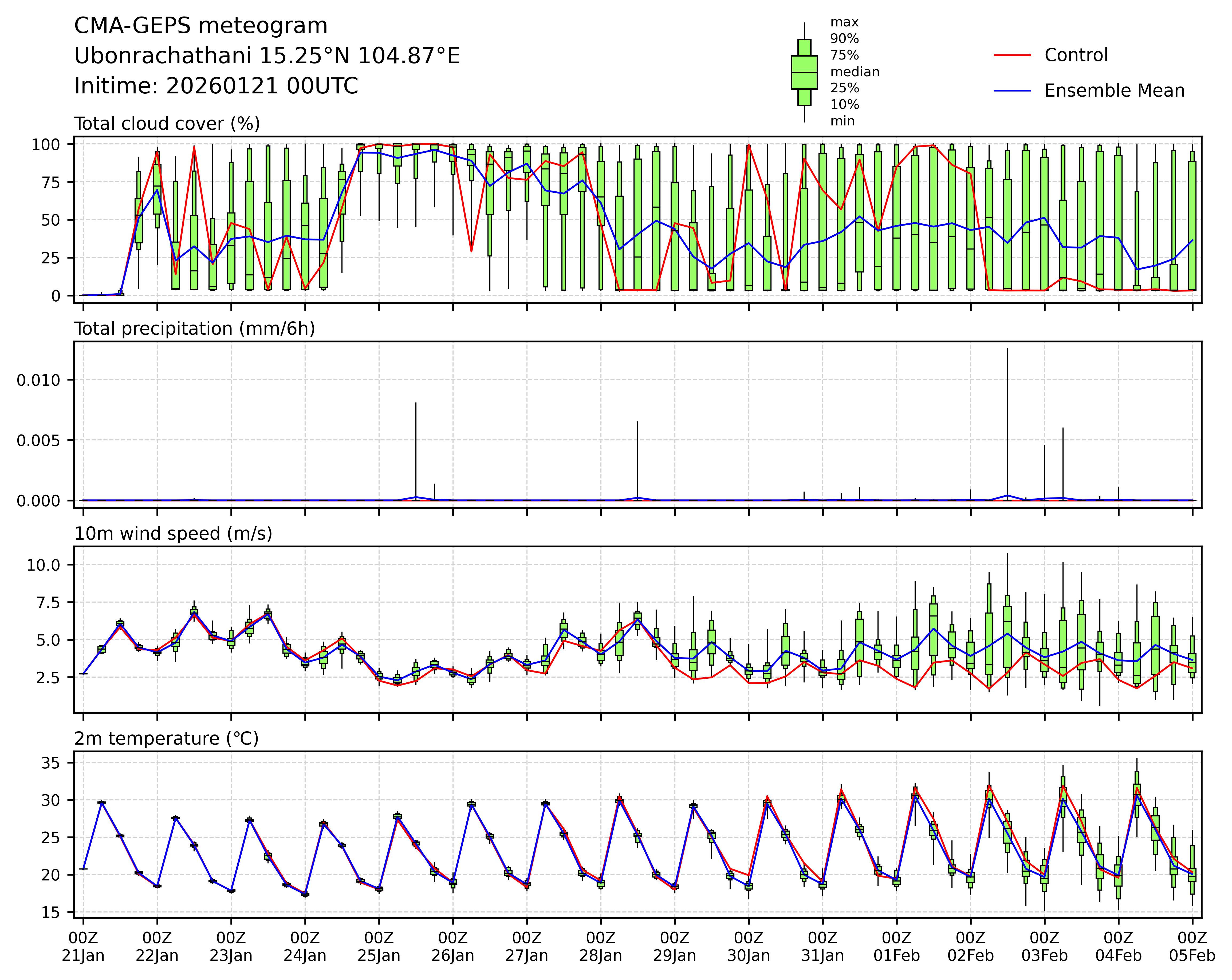The height and width of the screenshot is (980, 1232).
Task: Click the '35' temperature y-axis tick
Action: 52,763
